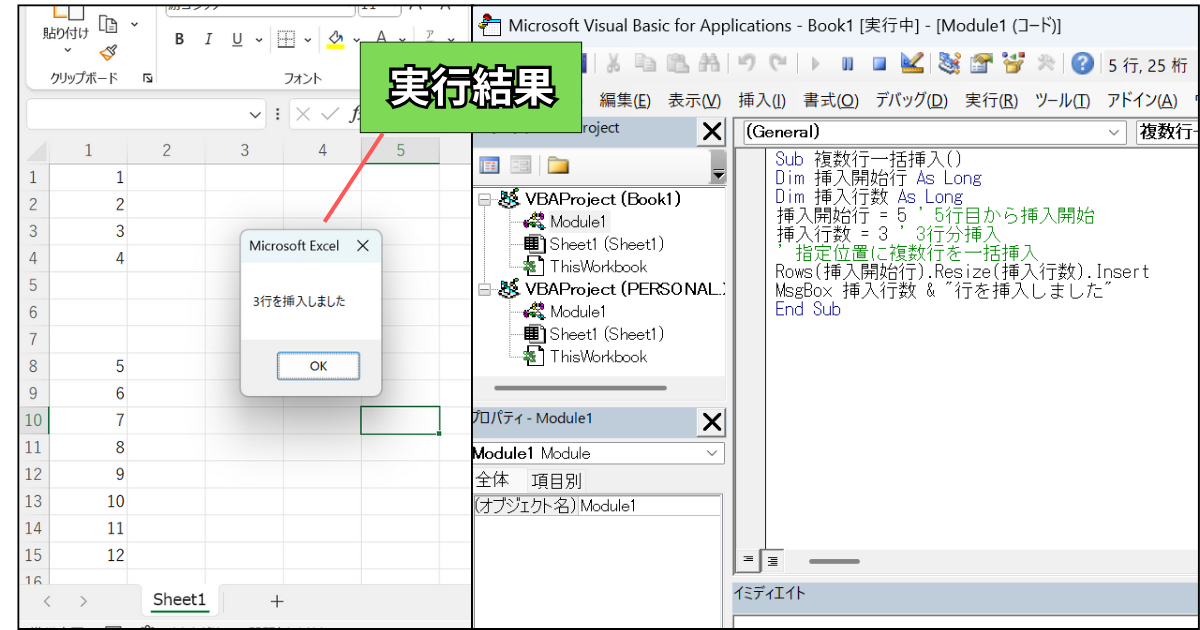1200x630 pixels.
Task: Click View Code icon in Project pane
Action: pos(490,165)
